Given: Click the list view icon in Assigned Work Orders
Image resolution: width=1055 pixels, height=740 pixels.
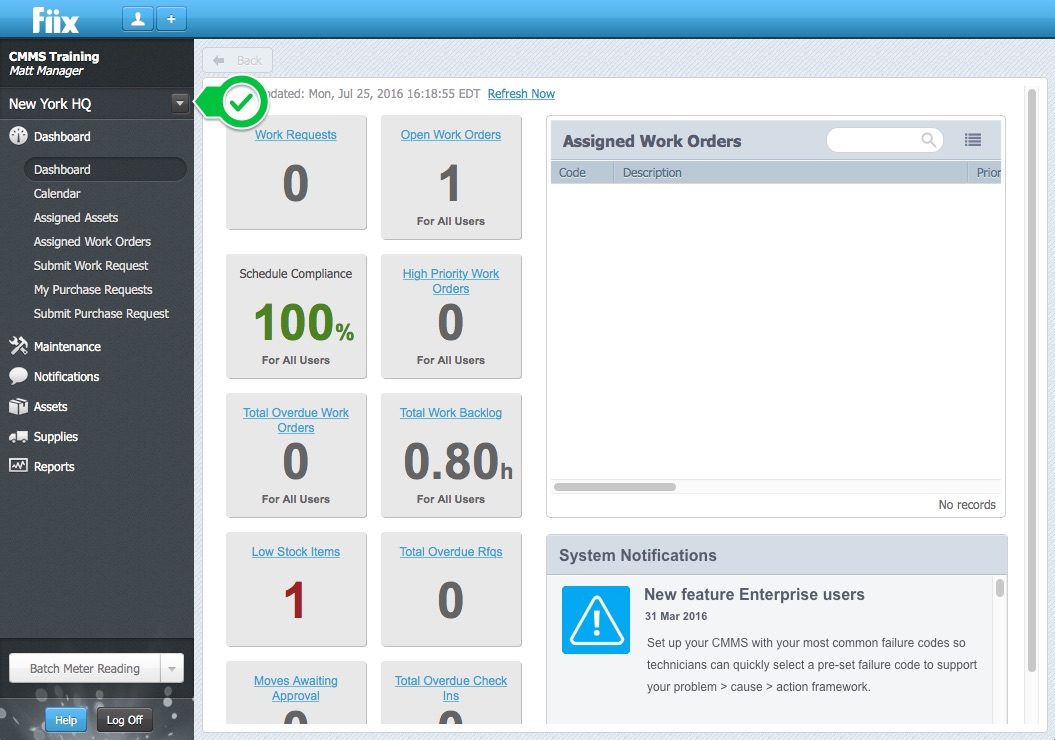Looking at the screenshot, I should click(972, 140).
